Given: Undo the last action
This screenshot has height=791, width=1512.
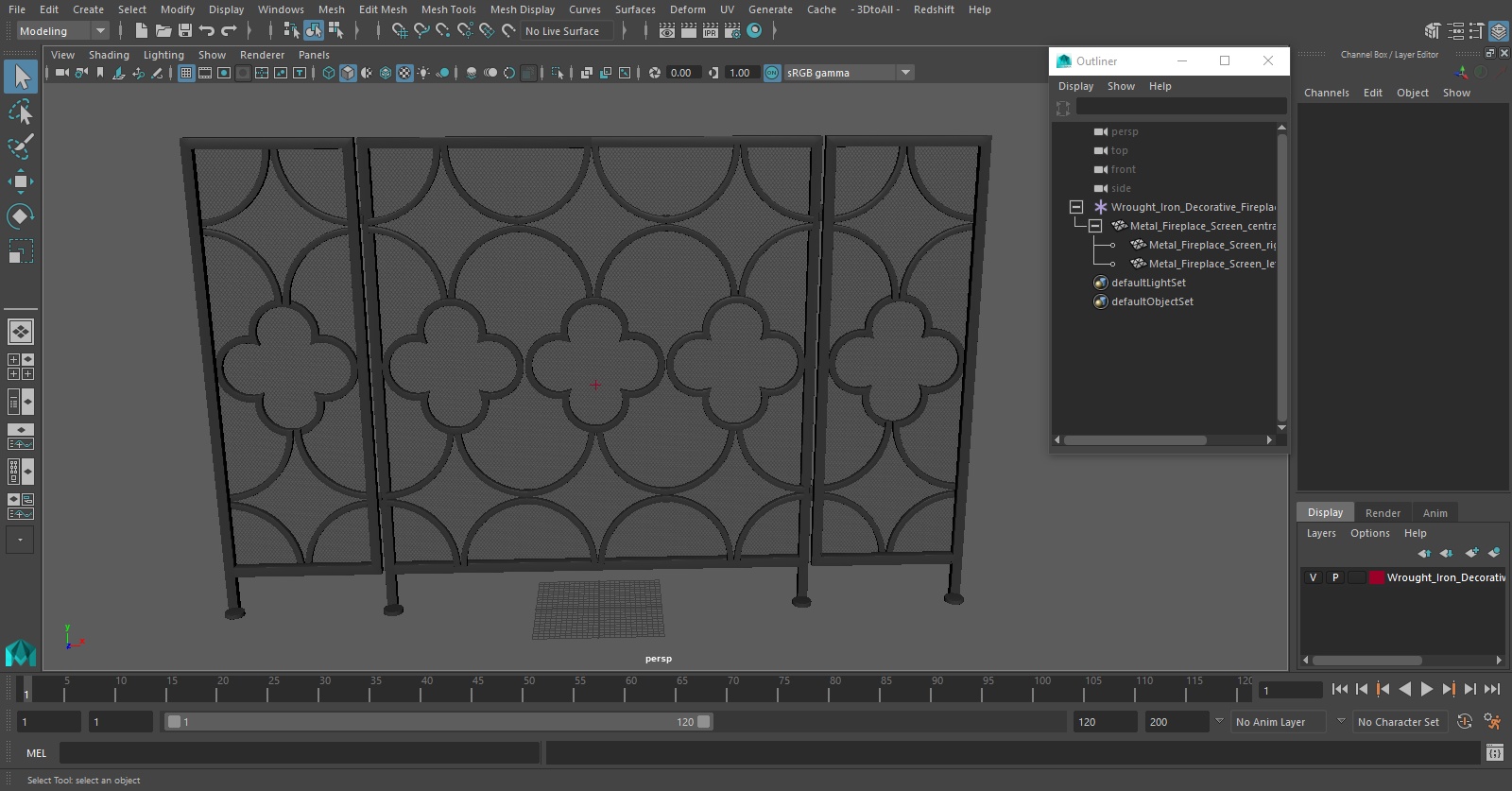Looking at the screenshot, I should pos(207,31).
